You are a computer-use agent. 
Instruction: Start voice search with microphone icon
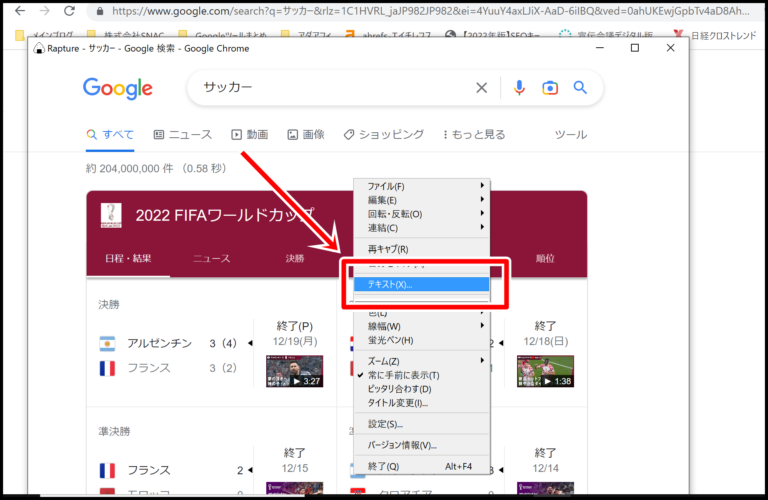(x=519, y=88)
